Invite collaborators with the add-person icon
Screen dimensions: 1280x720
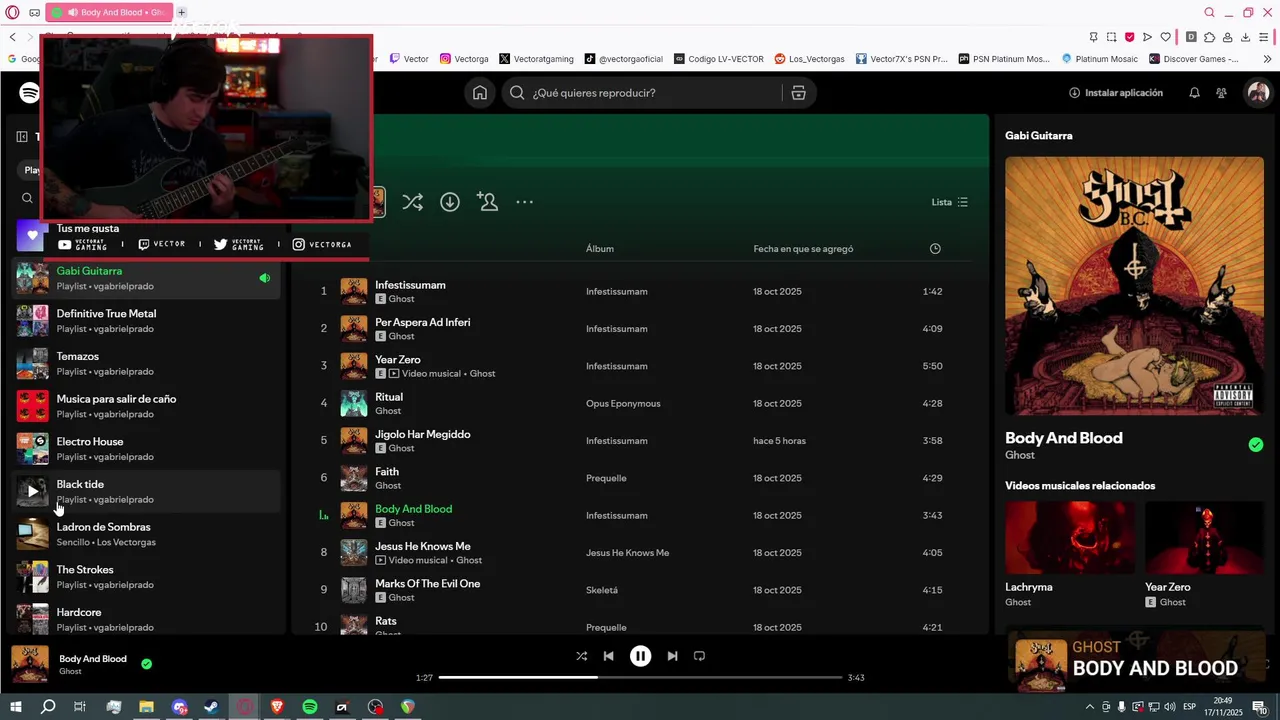click(488, 202)
